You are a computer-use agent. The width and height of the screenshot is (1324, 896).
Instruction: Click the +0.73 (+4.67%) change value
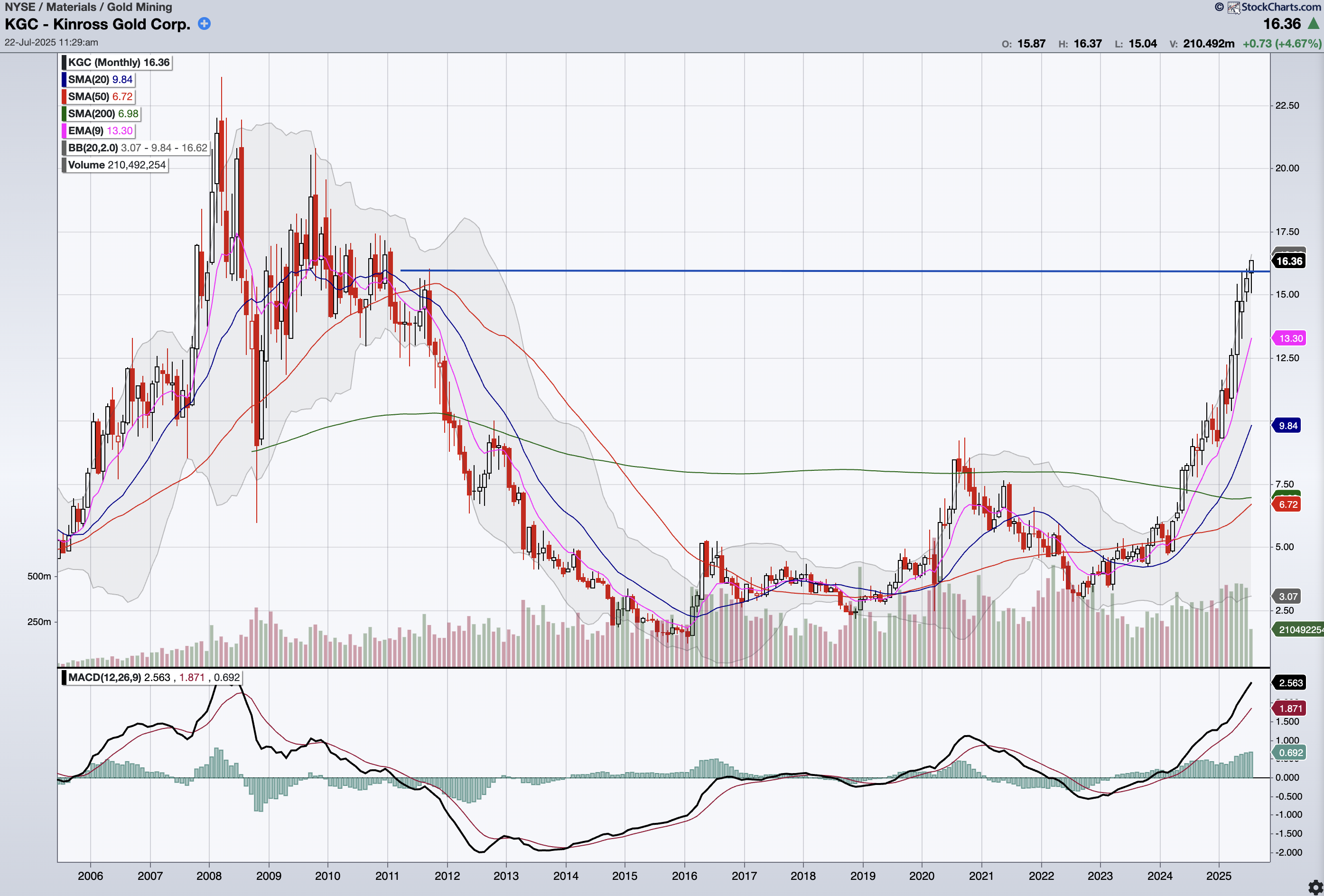(1282, 44)
